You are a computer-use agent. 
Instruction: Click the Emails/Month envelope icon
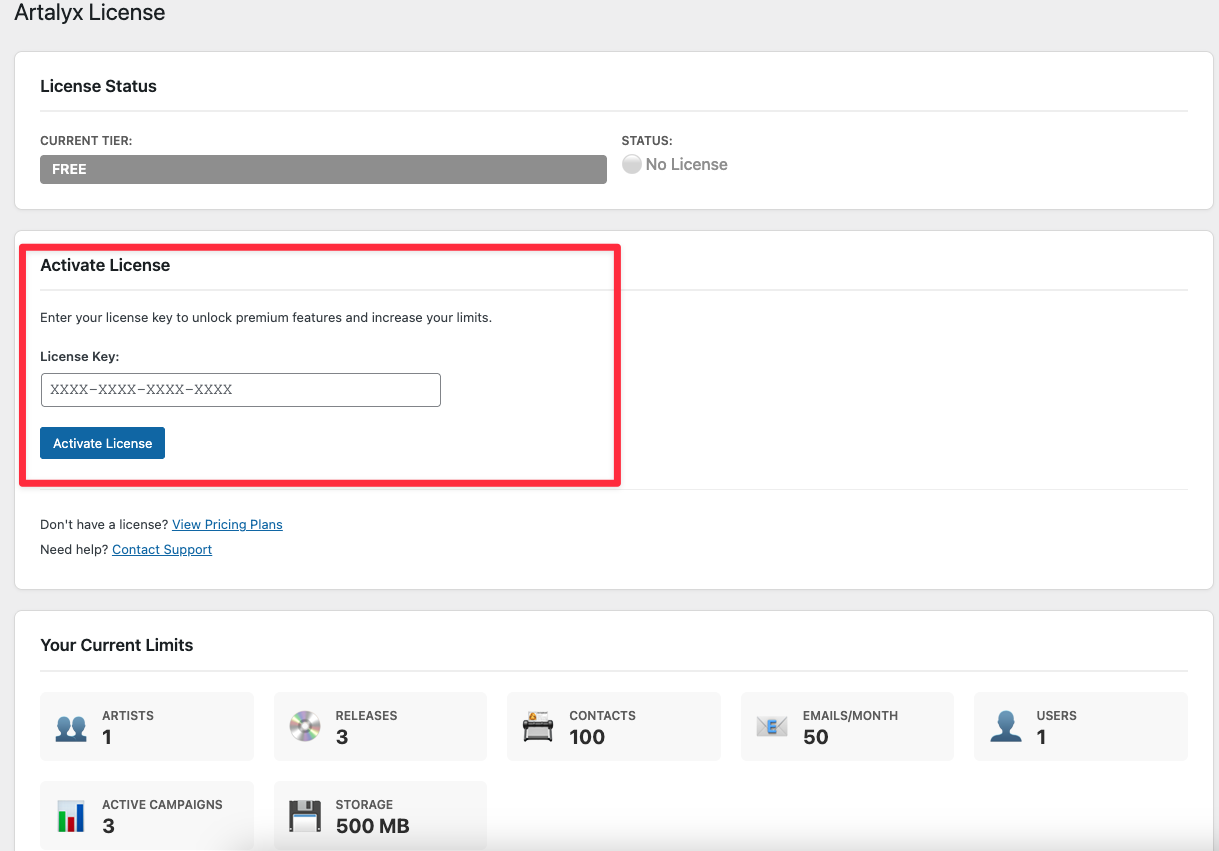click(x=772, y=727)
